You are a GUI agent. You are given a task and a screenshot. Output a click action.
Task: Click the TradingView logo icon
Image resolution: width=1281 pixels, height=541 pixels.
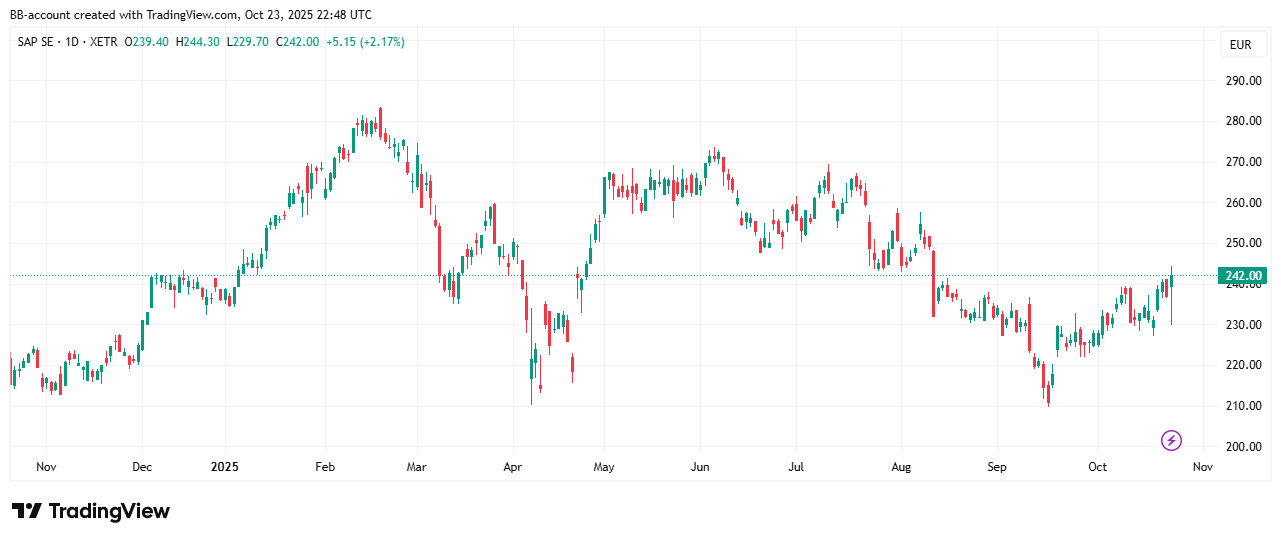(27, 511)
